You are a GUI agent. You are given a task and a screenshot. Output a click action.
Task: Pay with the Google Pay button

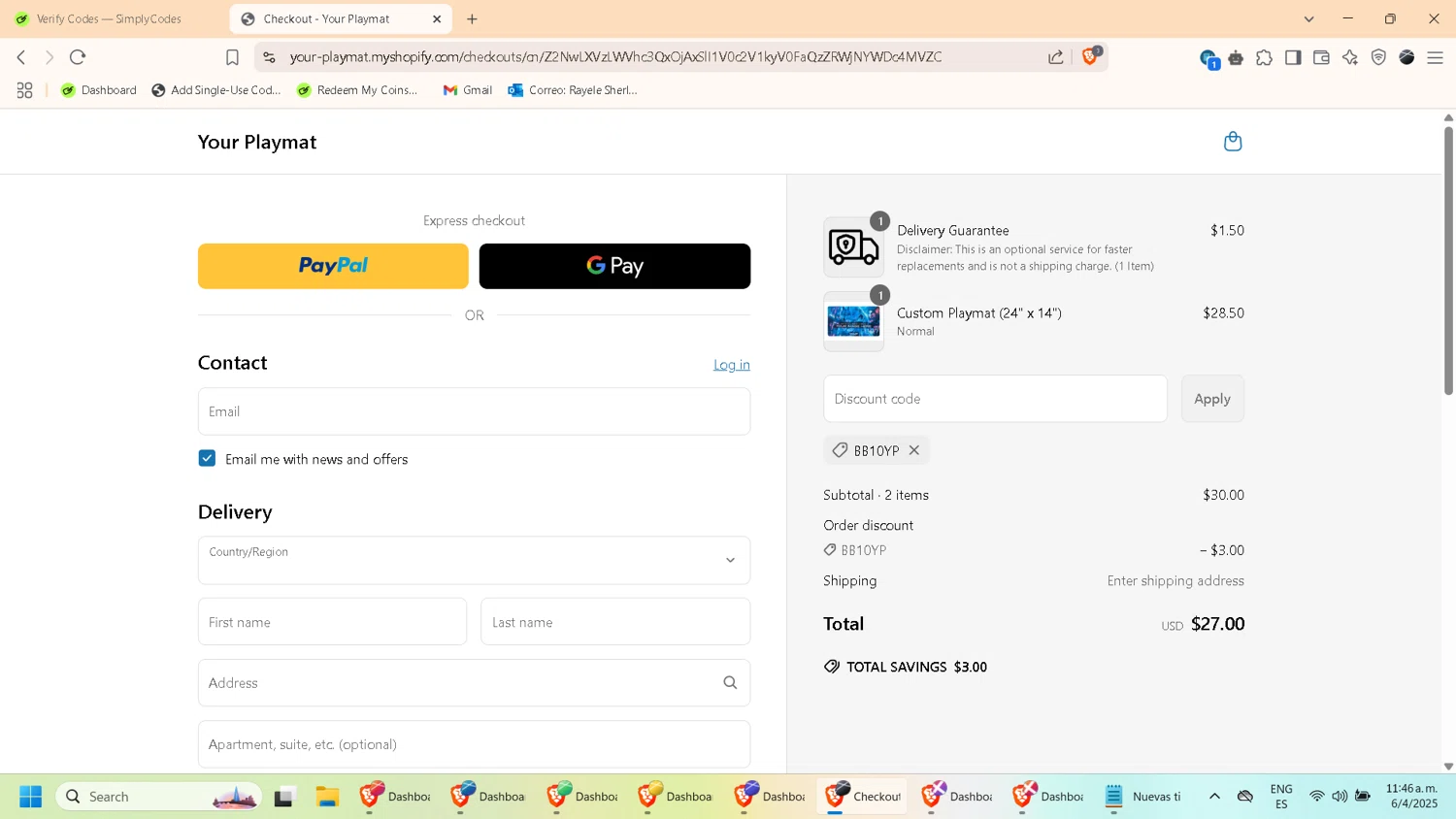click(x=614, y=266)
